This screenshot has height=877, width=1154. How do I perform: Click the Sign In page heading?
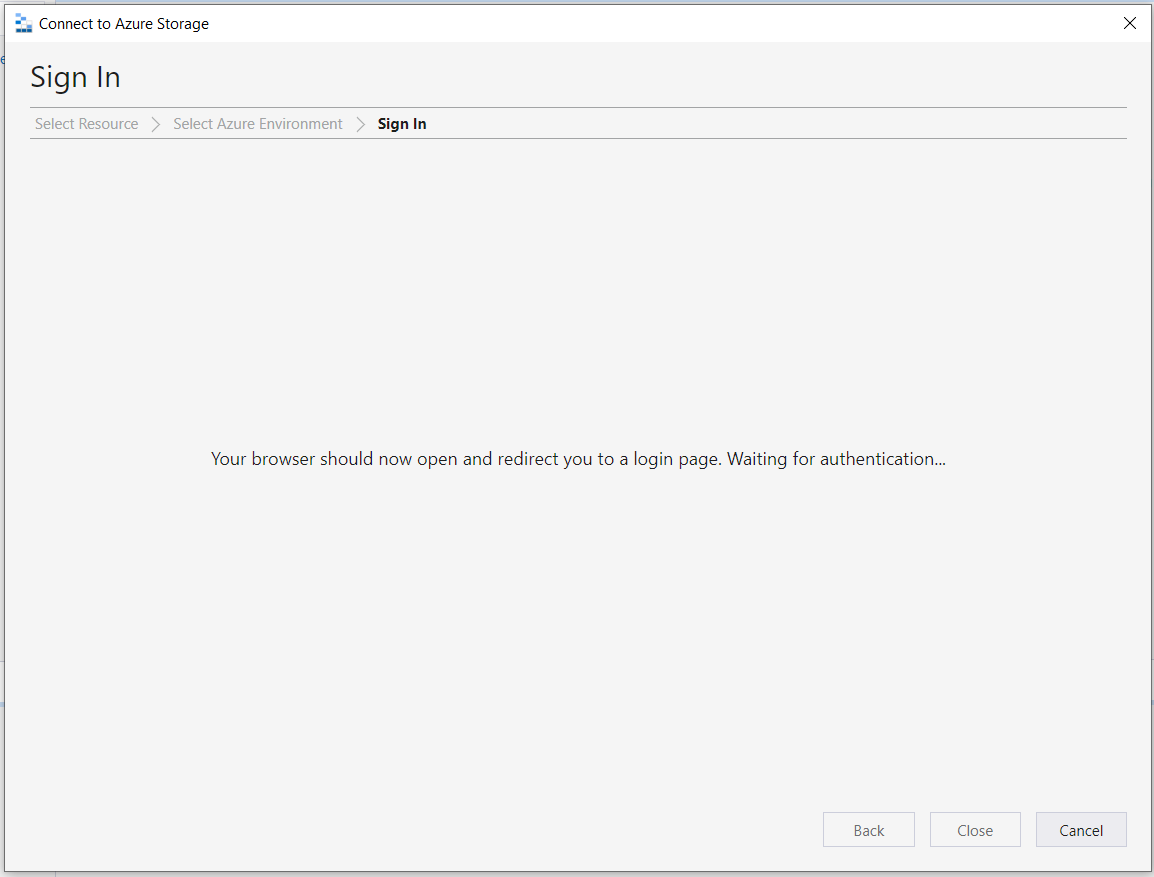point(75,77)
